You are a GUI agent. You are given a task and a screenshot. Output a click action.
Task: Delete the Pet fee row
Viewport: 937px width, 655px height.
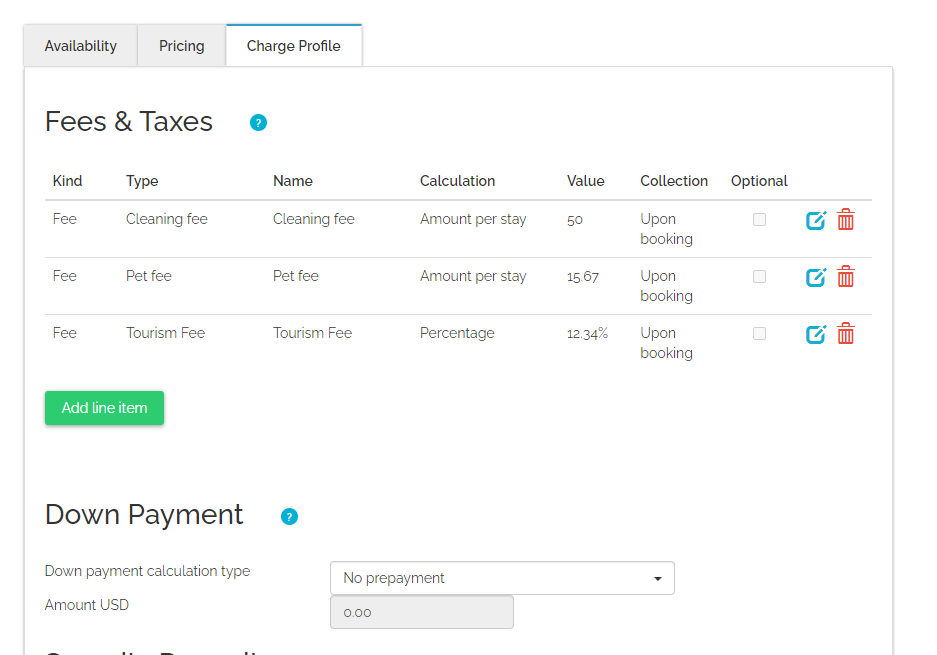(846, 277)
